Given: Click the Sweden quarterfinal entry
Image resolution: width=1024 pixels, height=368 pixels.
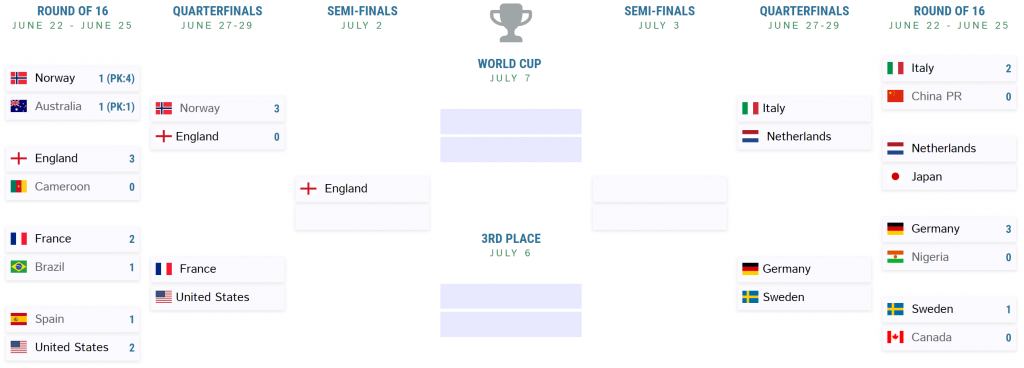Looking at the screenshot, I should click(x=805, y=297).
